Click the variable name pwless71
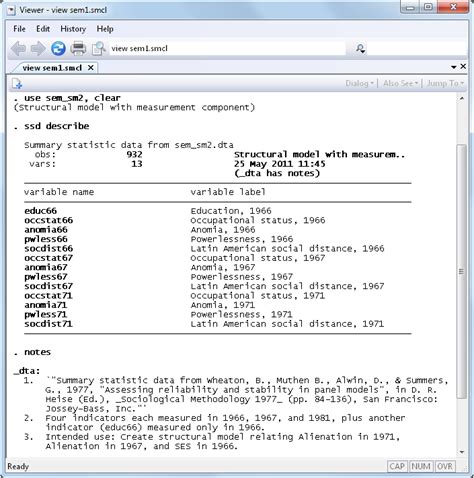 (46, 314)
